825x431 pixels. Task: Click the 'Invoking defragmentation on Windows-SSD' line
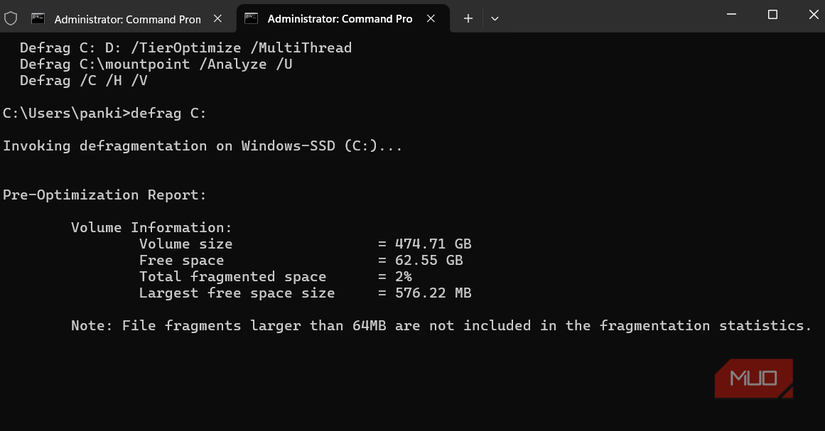pos(202,146)
